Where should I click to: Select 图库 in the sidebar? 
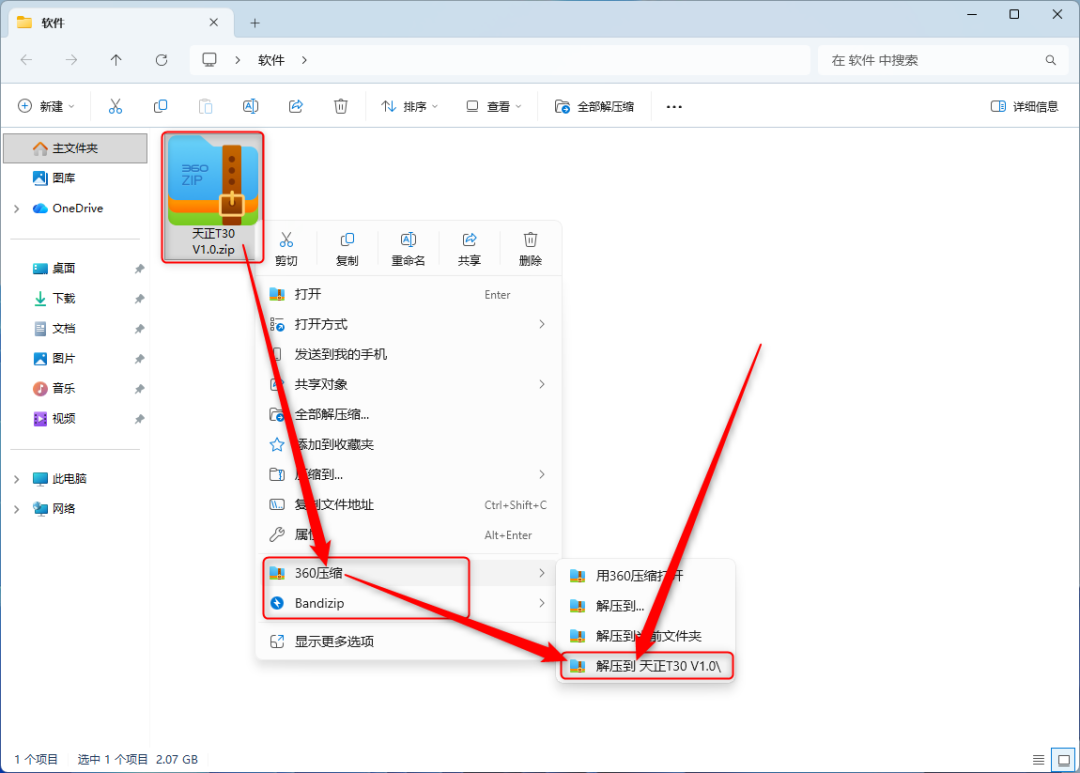tap(76, 178)
